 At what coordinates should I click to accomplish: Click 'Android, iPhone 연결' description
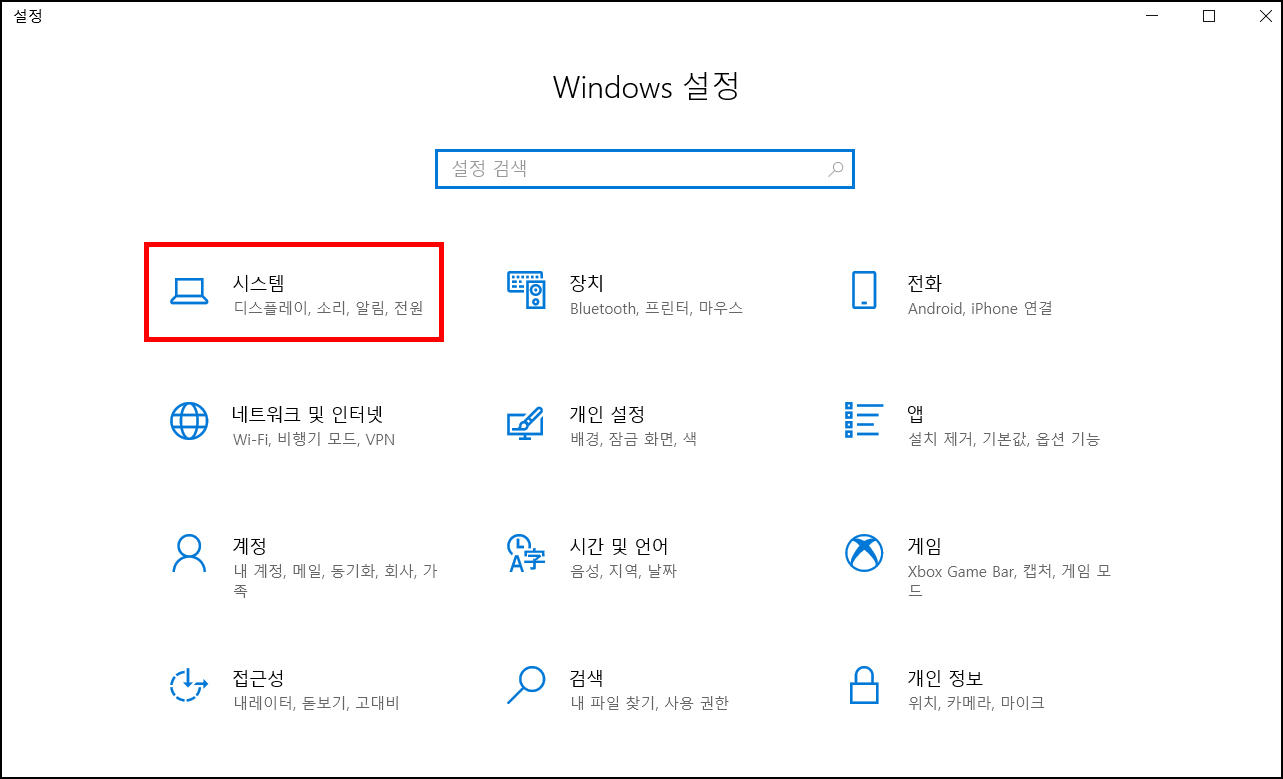[x=980, y=309]
